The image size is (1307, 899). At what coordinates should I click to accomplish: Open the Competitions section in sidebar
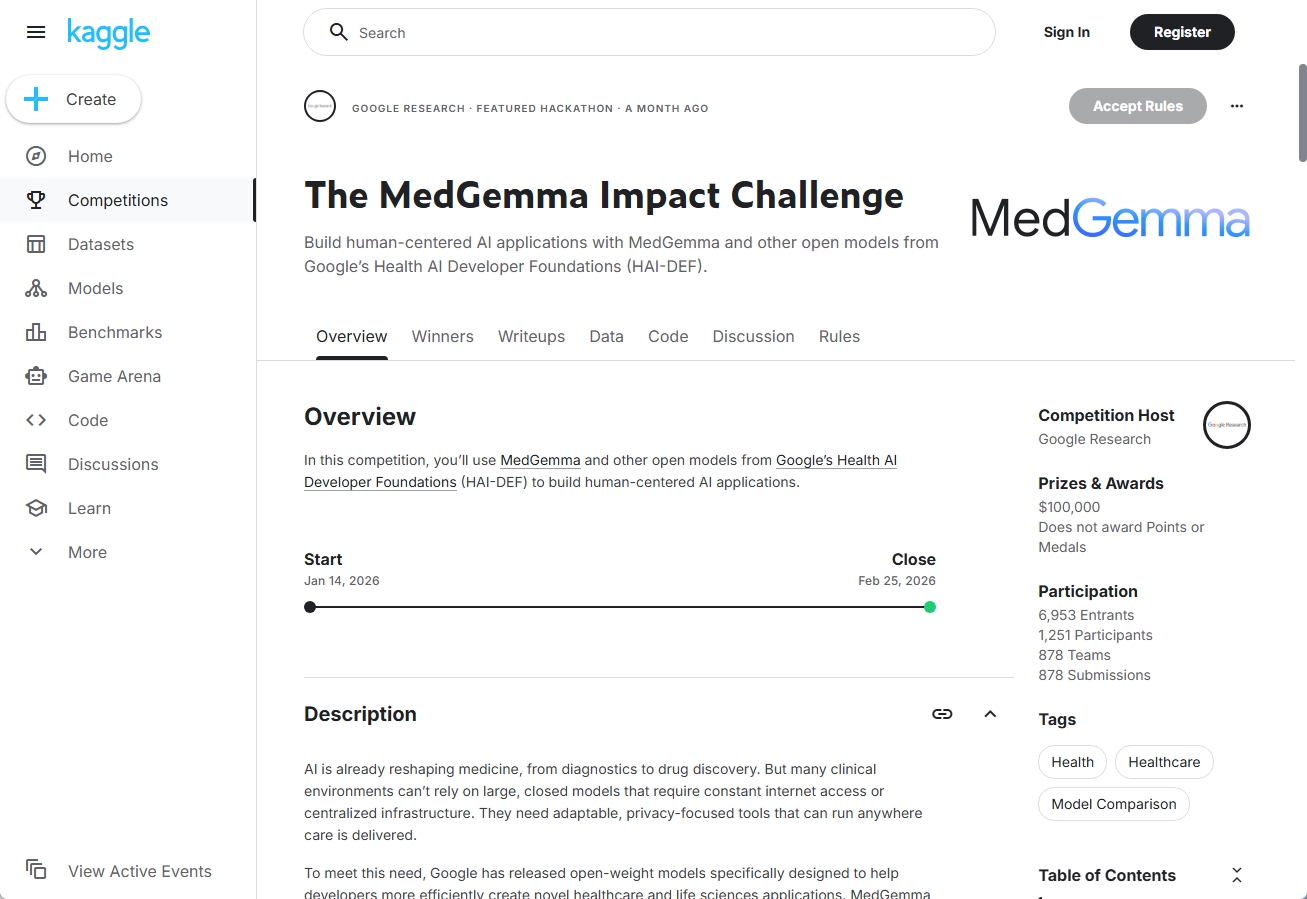pyautogui.click(x=36, y=200)
